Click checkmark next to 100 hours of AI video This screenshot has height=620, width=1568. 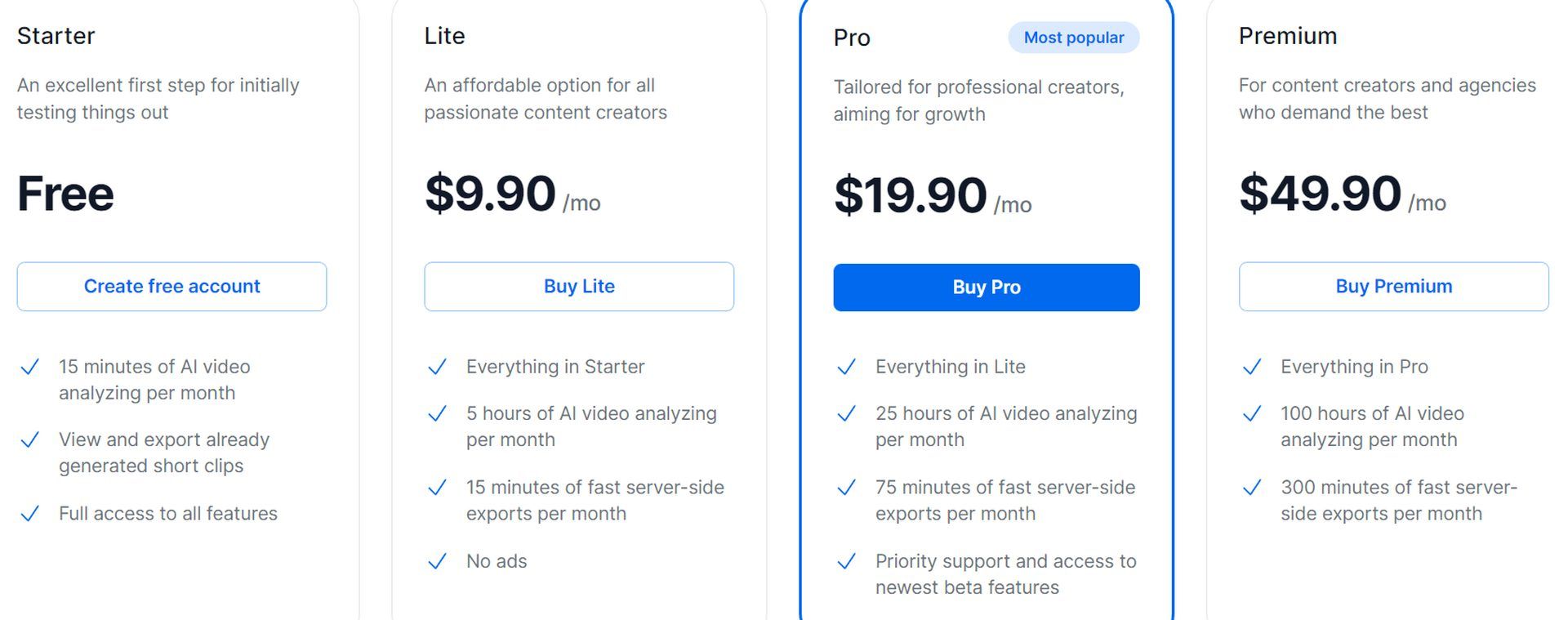tap(1251, 414)
